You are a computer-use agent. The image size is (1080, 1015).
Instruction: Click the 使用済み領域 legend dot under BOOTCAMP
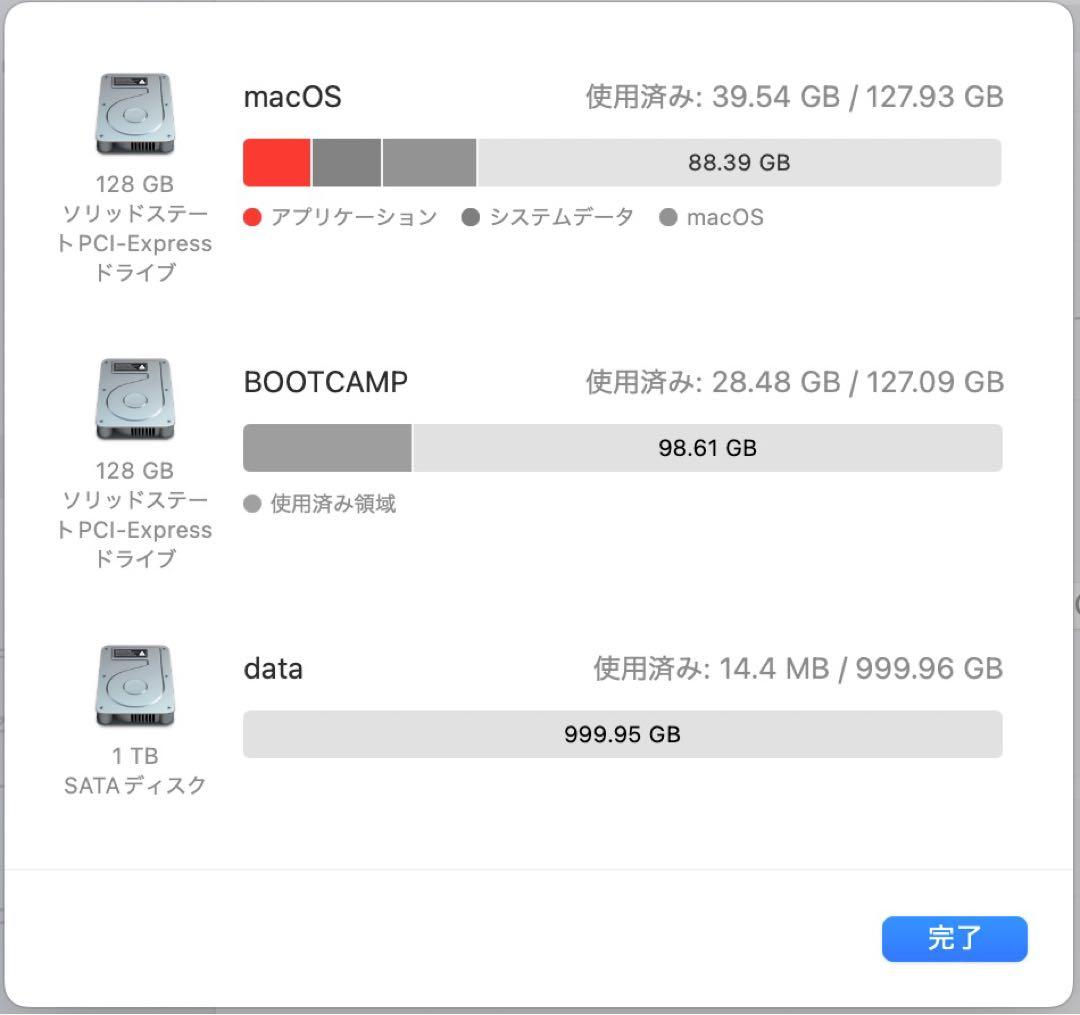252,504
